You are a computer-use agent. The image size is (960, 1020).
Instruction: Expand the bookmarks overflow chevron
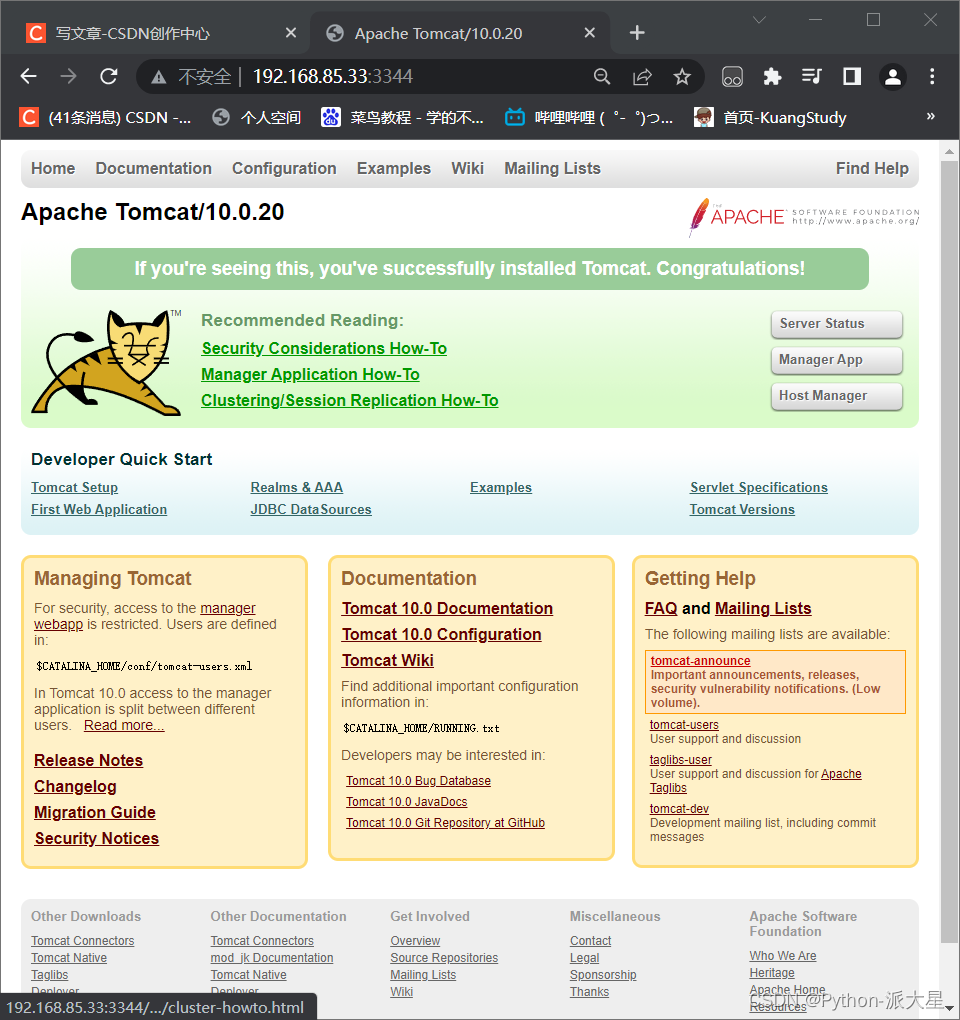[x=930, y=116]
